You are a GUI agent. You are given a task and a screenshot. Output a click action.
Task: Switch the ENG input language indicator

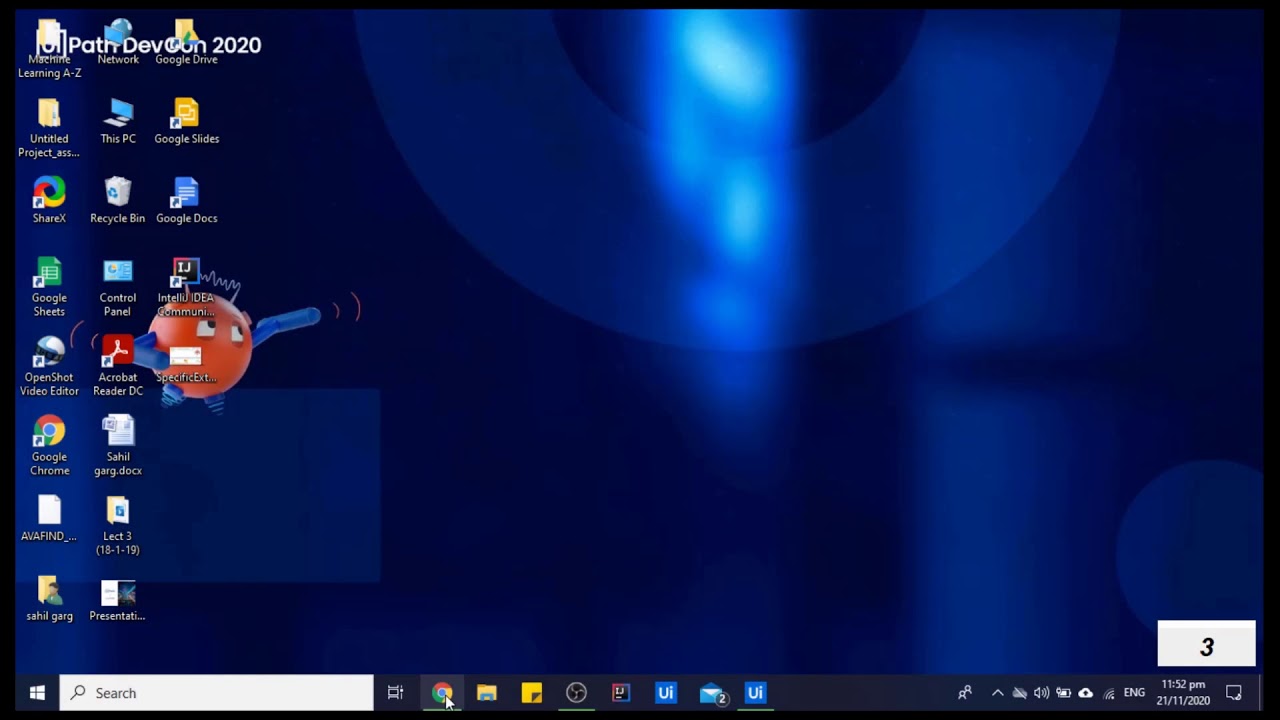1134,693
